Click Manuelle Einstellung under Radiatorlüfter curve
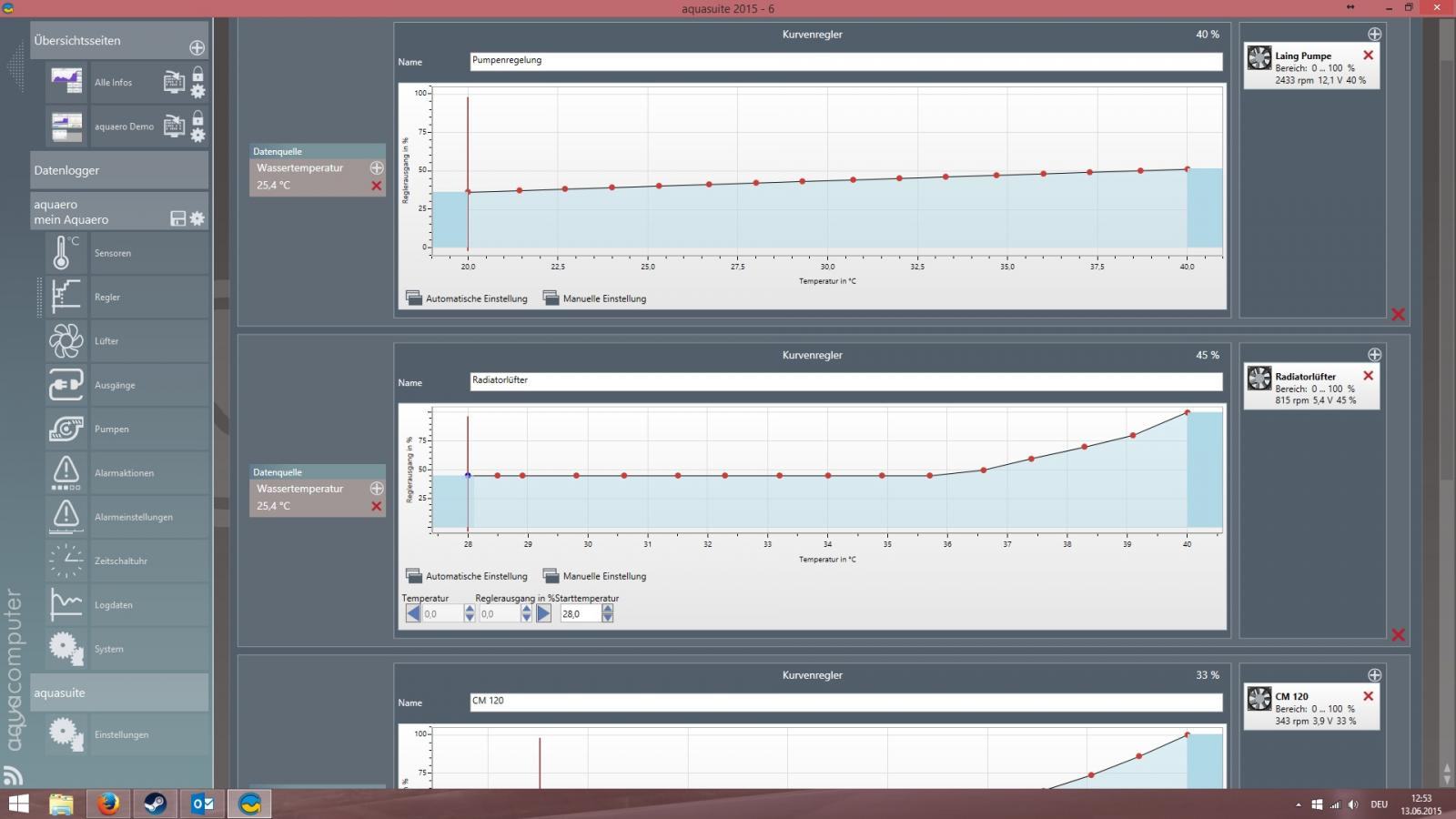This screenshot has height=819, width=1456. coord(595,576)
